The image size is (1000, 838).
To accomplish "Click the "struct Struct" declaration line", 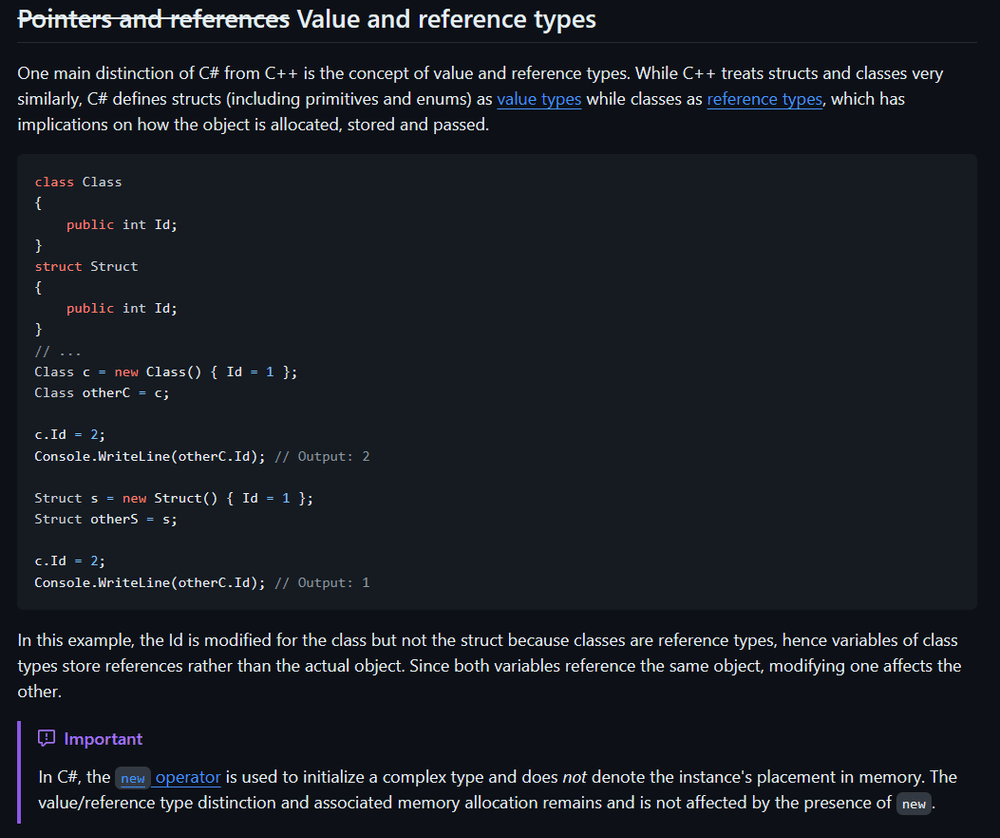I will pos(86,266).
